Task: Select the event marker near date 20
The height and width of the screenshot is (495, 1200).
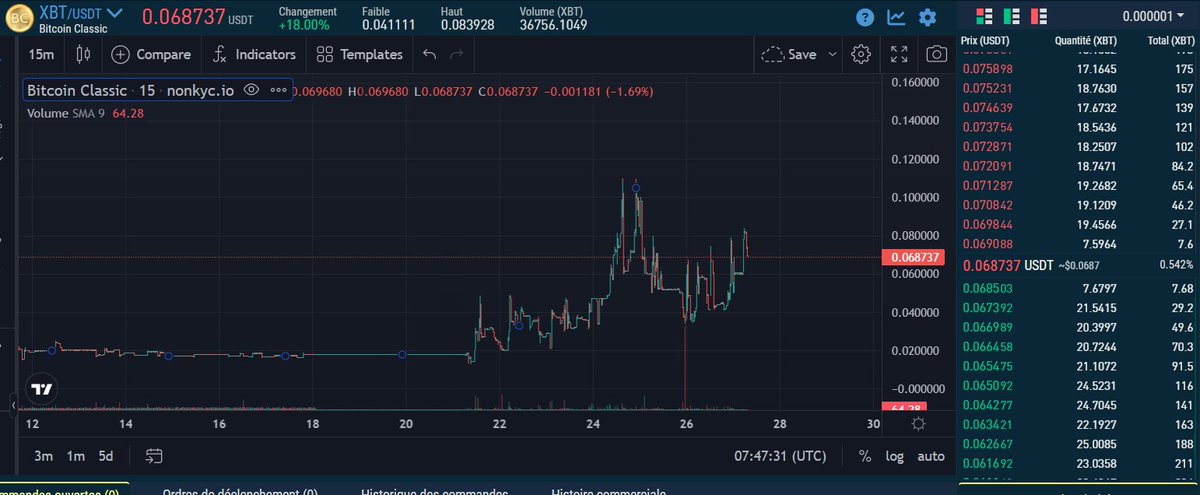Action: click(402, 354)
